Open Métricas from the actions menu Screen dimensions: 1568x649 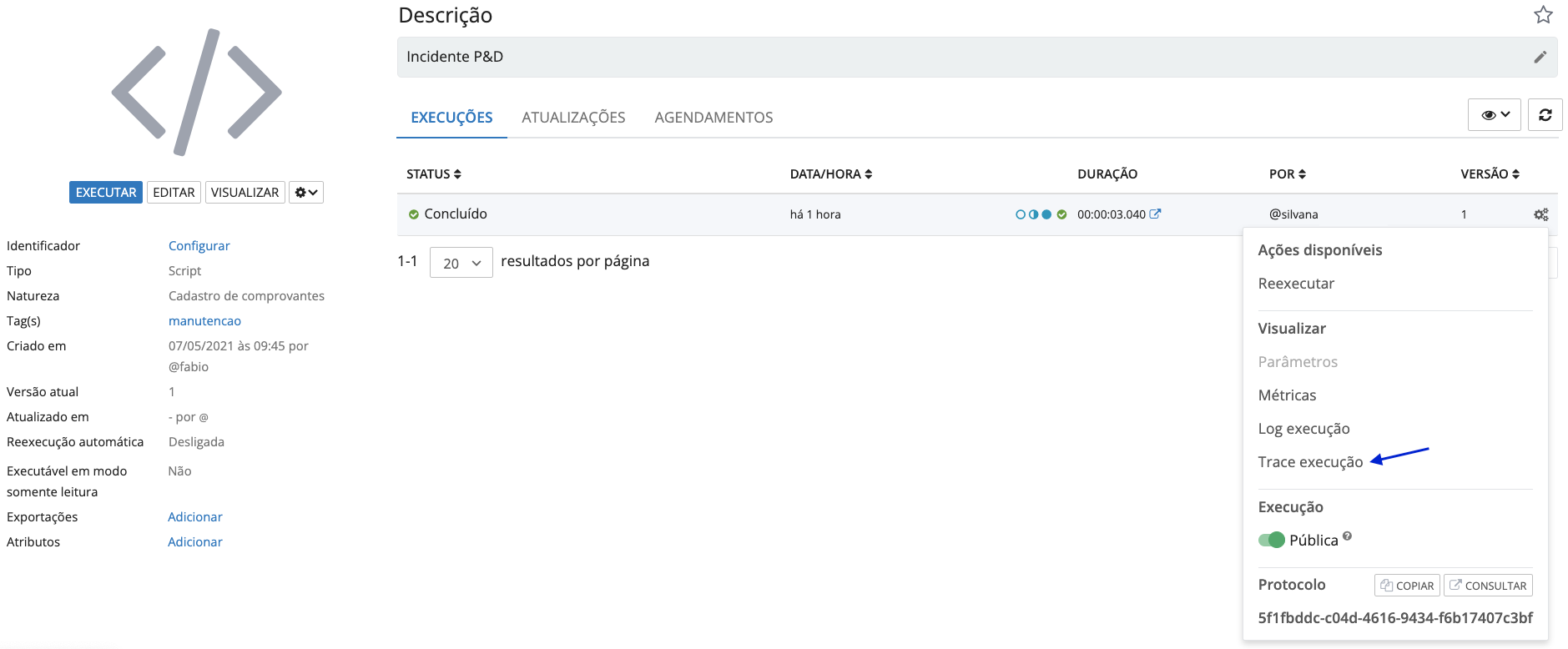(x=1287, y=395)
